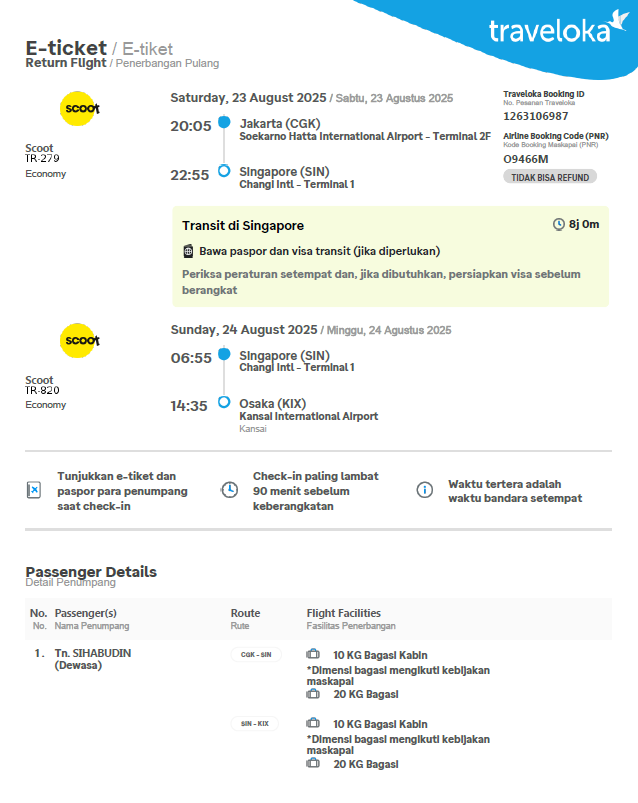This screenshot has height=803, width=638.
Task: Click the Passenger Details section heading
Action: point(91,572)
